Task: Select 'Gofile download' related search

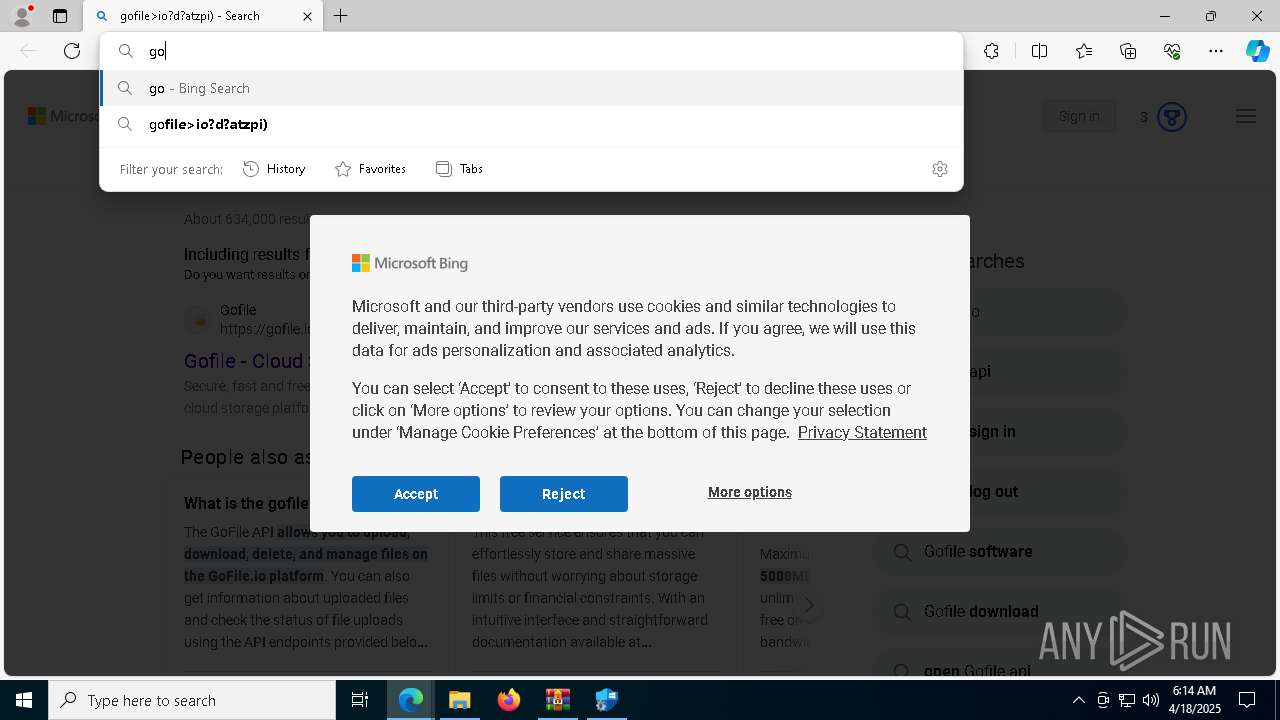Action: click(1000, 611)
